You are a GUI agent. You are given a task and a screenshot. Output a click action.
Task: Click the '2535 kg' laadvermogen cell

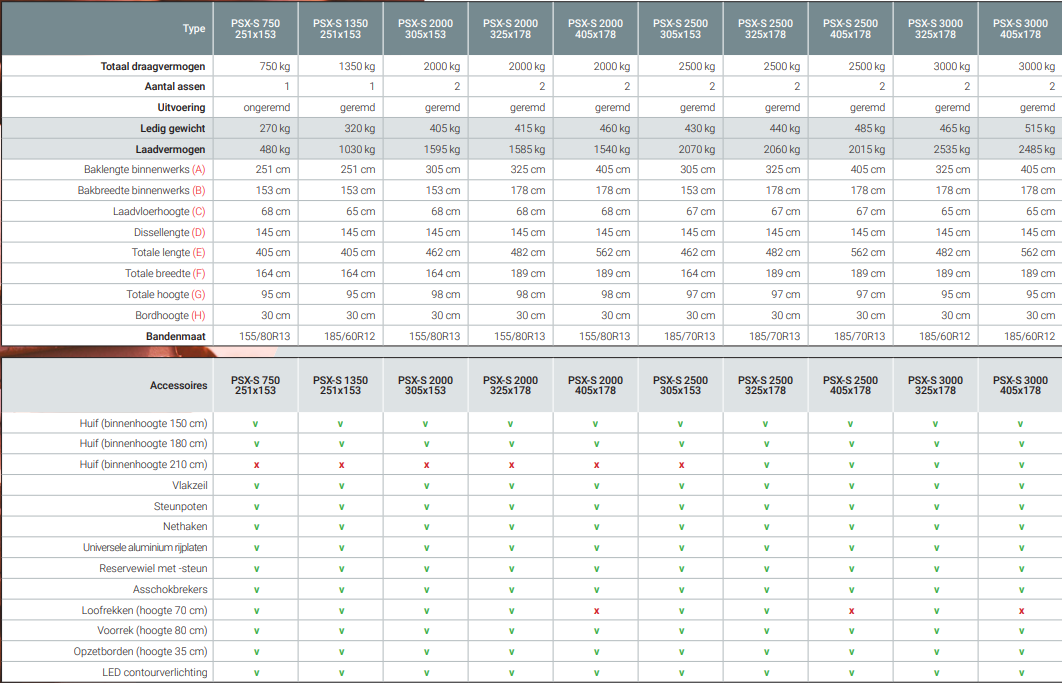pyautogui.click(x=951, y=150)
